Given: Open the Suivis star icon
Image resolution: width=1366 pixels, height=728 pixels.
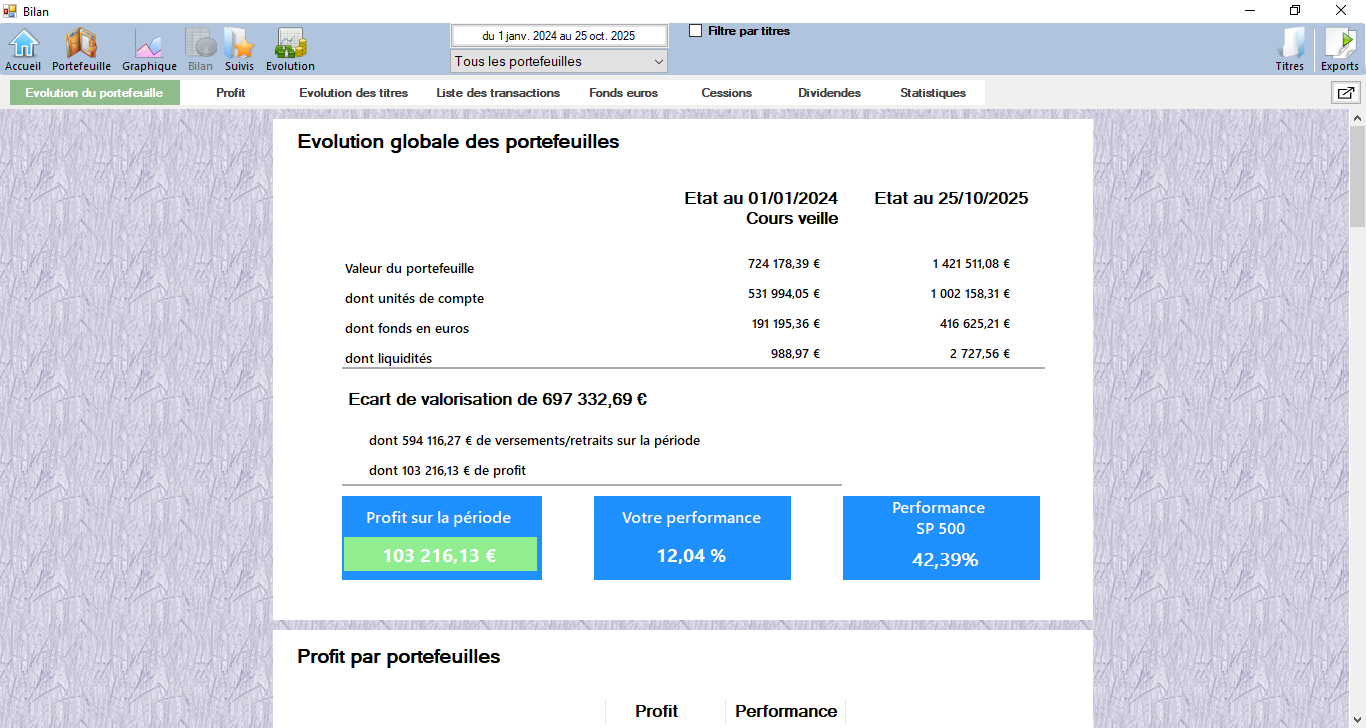Looking at the screenshot, I should (239, 46).
